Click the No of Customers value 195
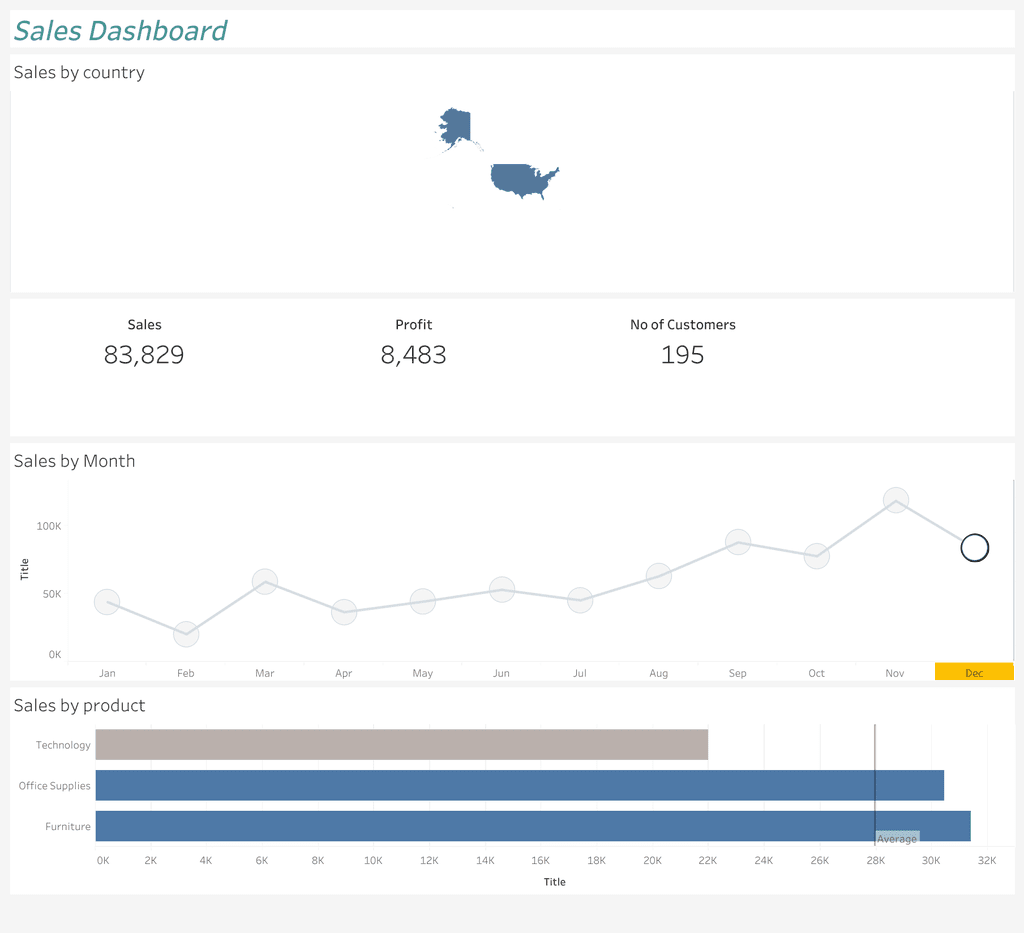Image resolution: width=1024 pixels, height=933 pixels. pyautogui.click(x=682, y=355)
